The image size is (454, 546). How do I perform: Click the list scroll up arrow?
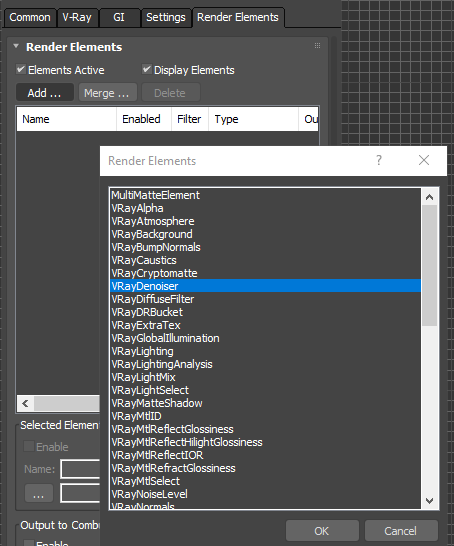[429, 197]
